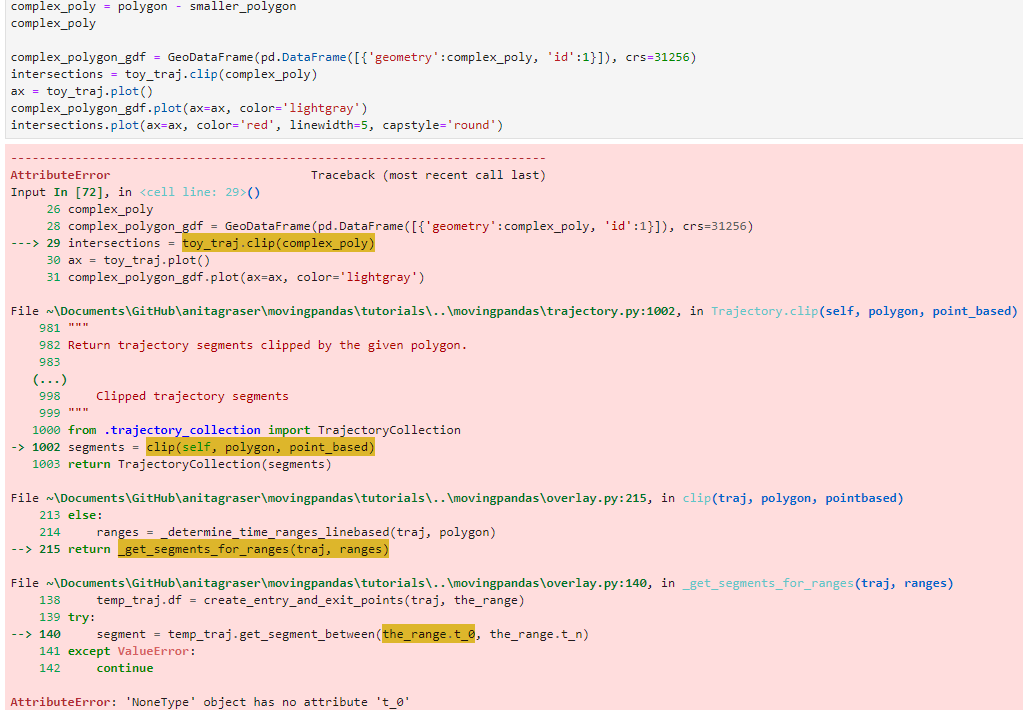Click 'temp_traj.get_segment_between' on line 140
Viewport: 1023px width, 714px height.
point(271,634)
